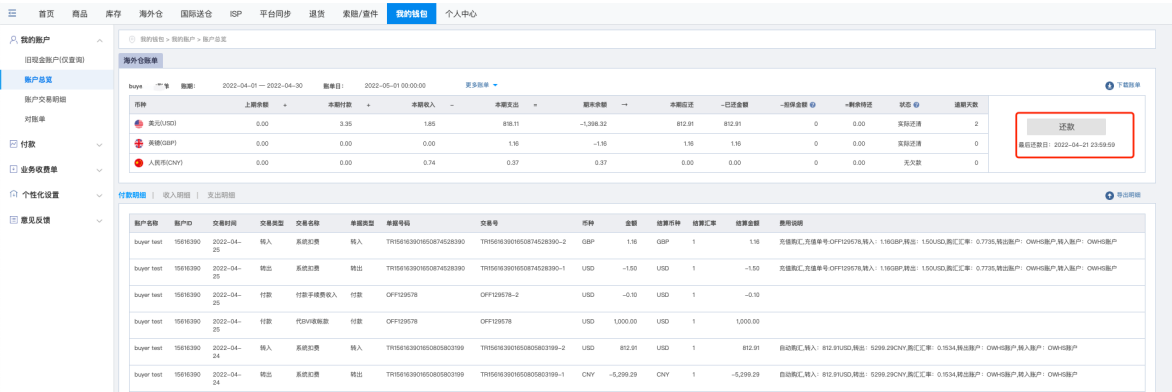Click the 代BVI收账款 transaction name cell

(312, 321)
